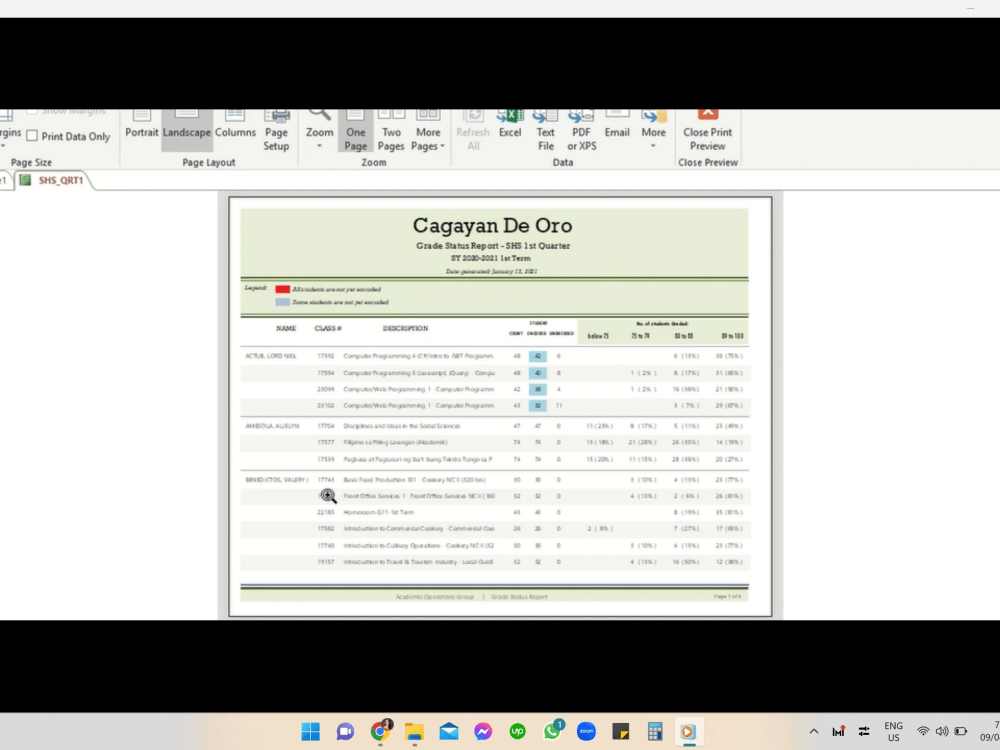Enable Print Data Only checkbox
1000x750 pixels.
click(x=32, y=136)
